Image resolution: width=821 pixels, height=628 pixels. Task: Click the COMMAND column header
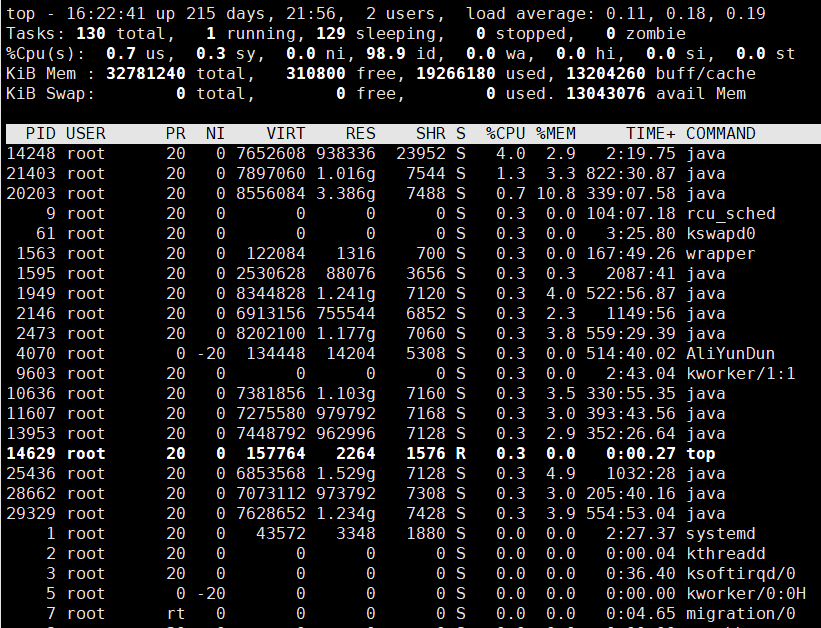720,134
